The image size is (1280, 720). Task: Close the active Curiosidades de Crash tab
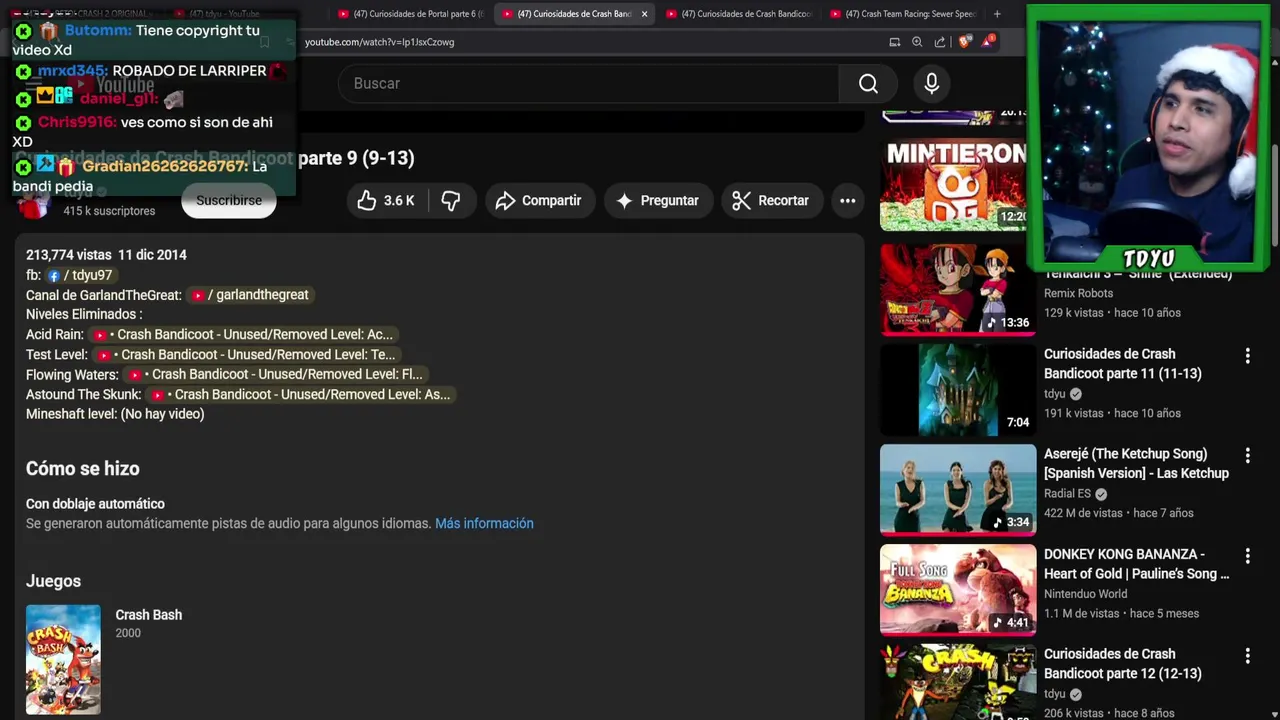644,14
